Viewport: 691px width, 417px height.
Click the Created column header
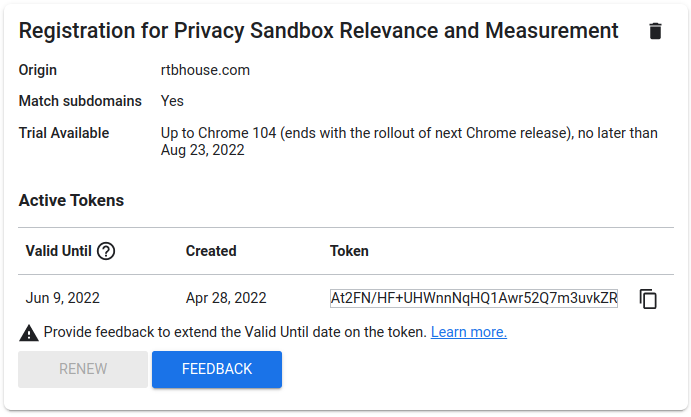point(211,251)
